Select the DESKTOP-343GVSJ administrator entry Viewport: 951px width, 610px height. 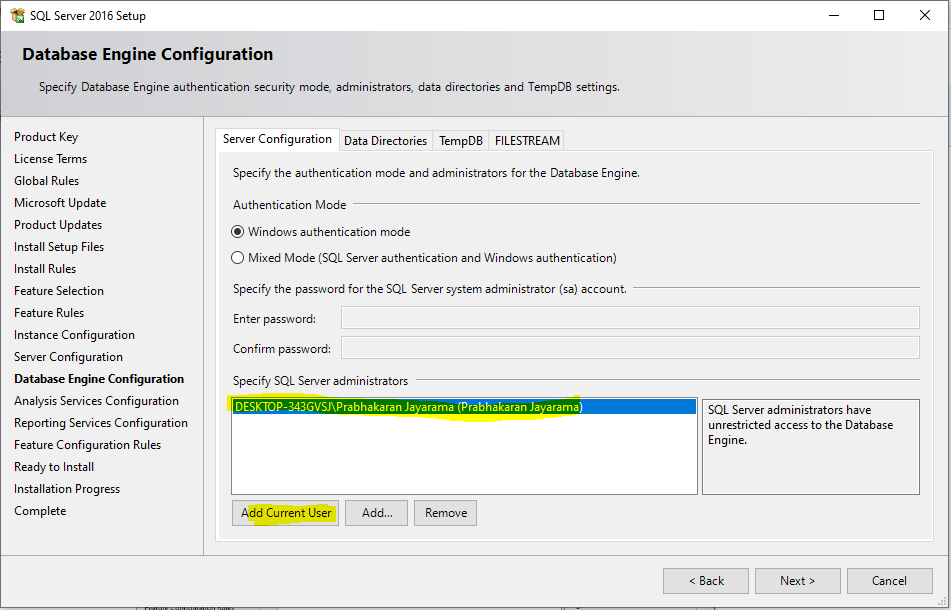464,407
